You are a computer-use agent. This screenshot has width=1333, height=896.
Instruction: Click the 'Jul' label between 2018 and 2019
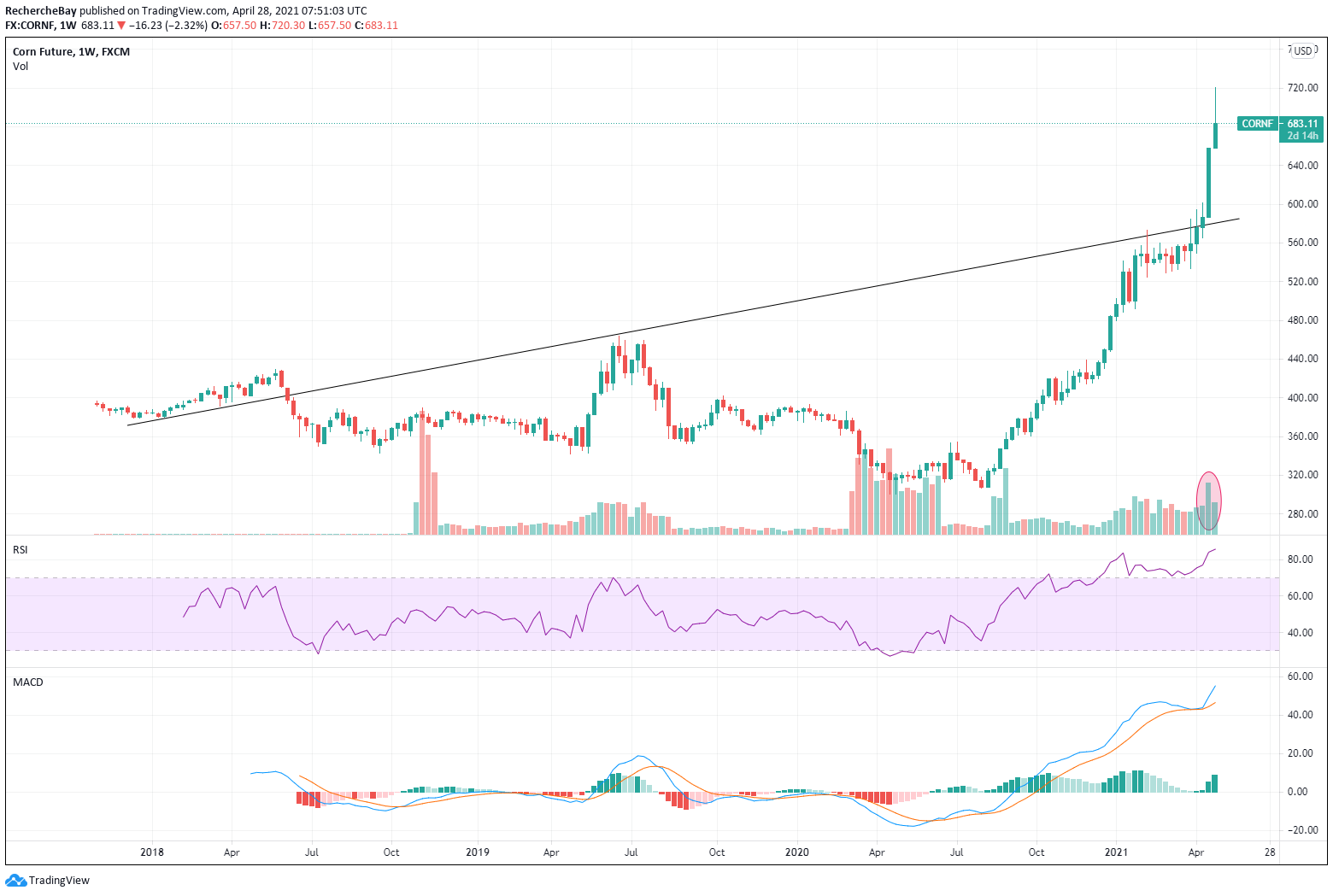pyautogui.click(x=312, y=852)
